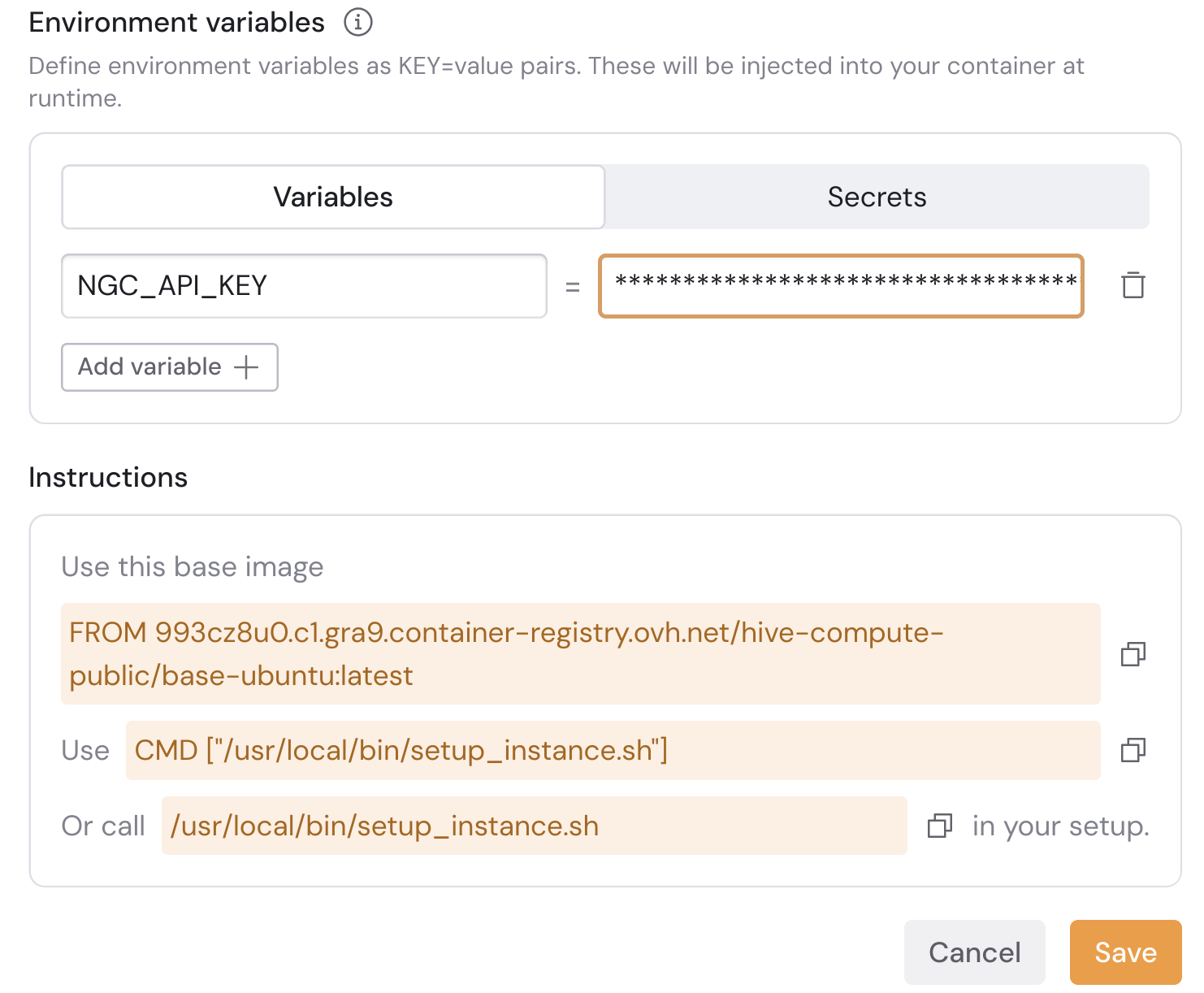
Task: Focus the NGC_API_KEY name field
Action: [304, 286]
